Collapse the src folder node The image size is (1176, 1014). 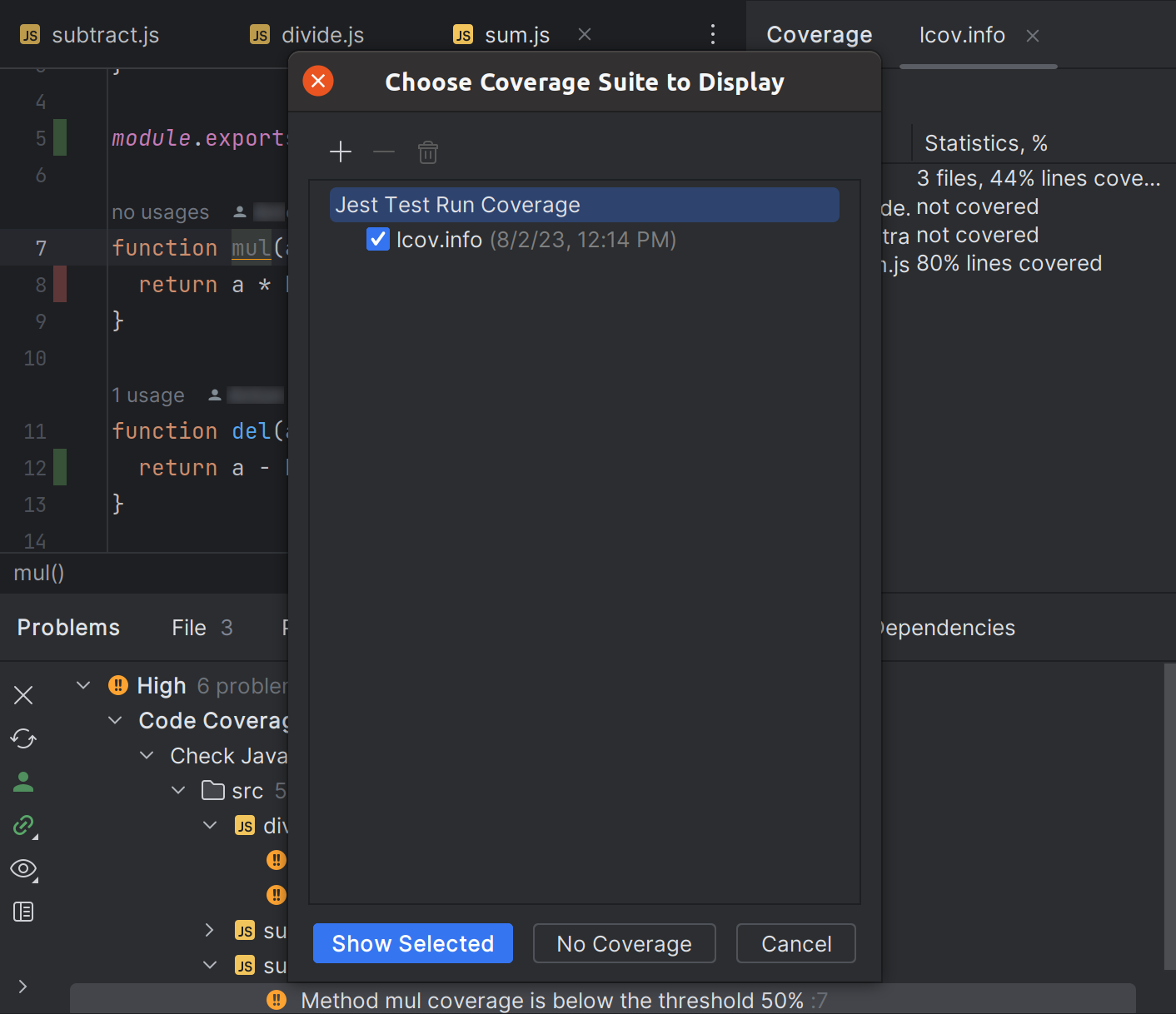178,790
